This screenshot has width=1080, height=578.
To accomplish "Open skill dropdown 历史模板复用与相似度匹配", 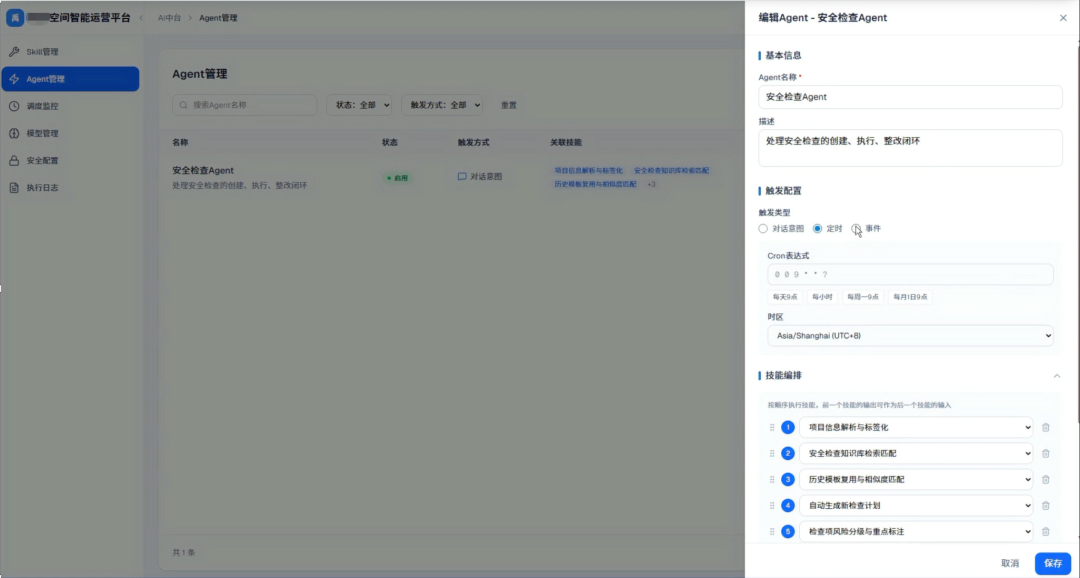I will 916,479.
